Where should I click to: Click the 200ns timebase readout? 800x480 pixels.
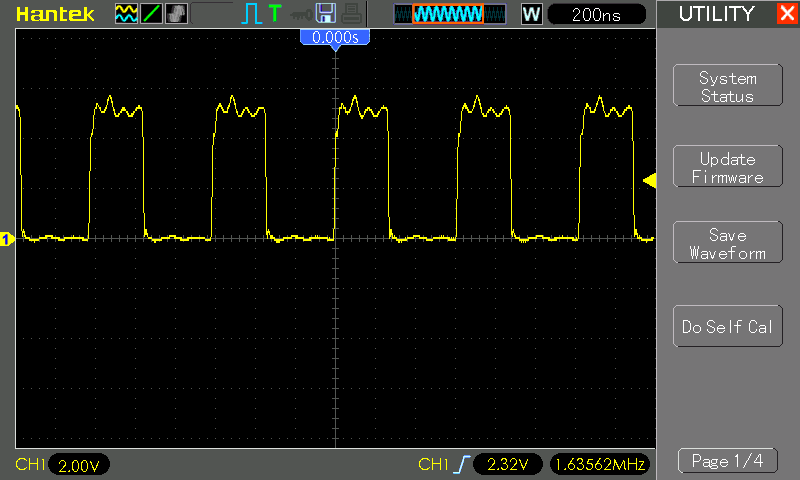(x=596, y=14)
